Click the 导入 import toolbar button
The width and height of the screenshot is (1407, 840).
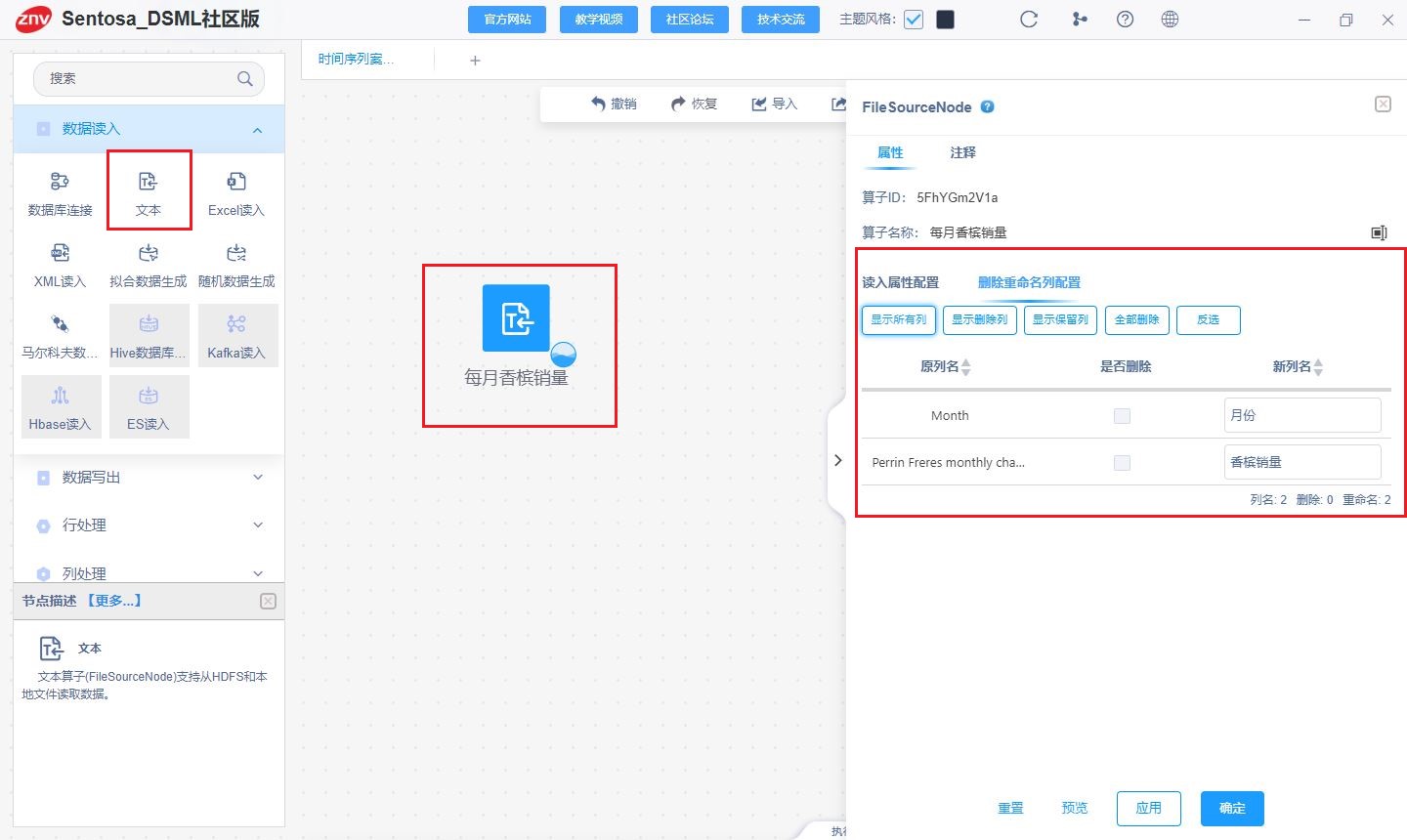774,104
